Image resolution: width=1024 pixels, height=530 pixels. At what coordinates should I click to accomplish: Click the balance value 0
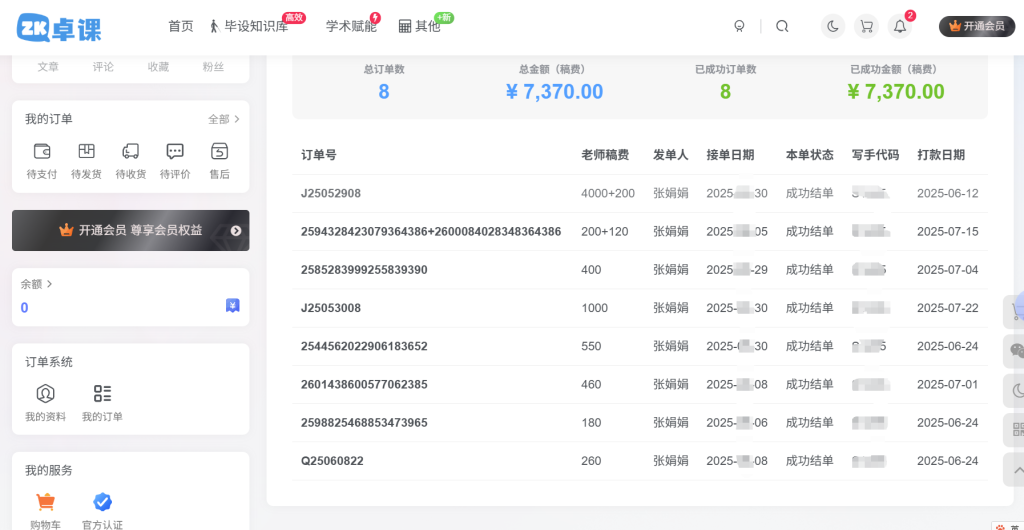pos(24,308)
